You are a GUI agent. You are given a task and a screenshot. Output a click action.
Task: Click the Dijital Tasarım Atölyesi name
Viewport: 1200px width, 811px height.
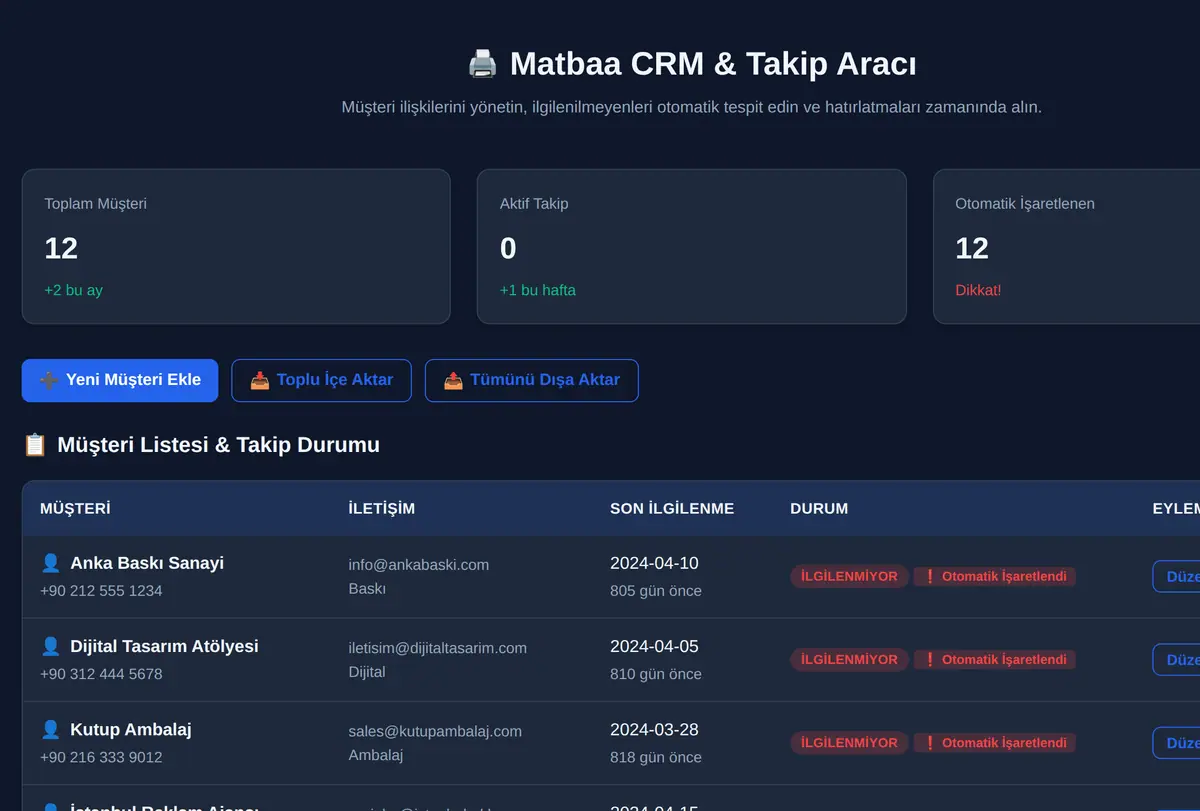point(164,646)
